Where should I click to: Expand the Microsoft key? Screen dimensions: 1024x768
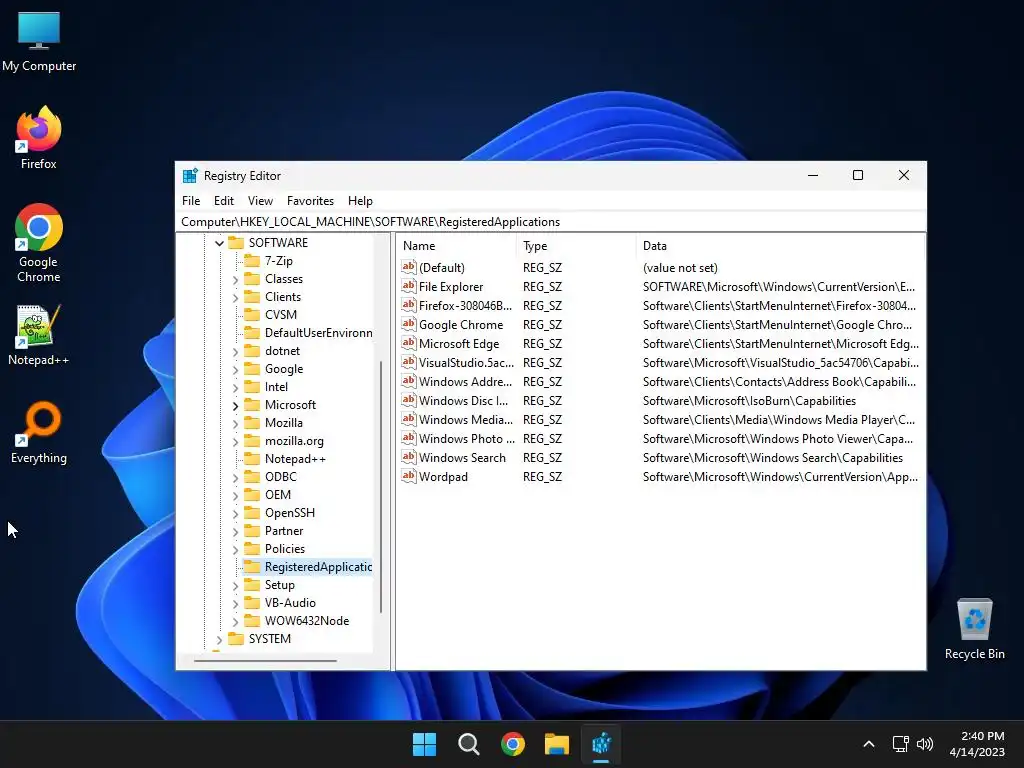tap(236, 406)
